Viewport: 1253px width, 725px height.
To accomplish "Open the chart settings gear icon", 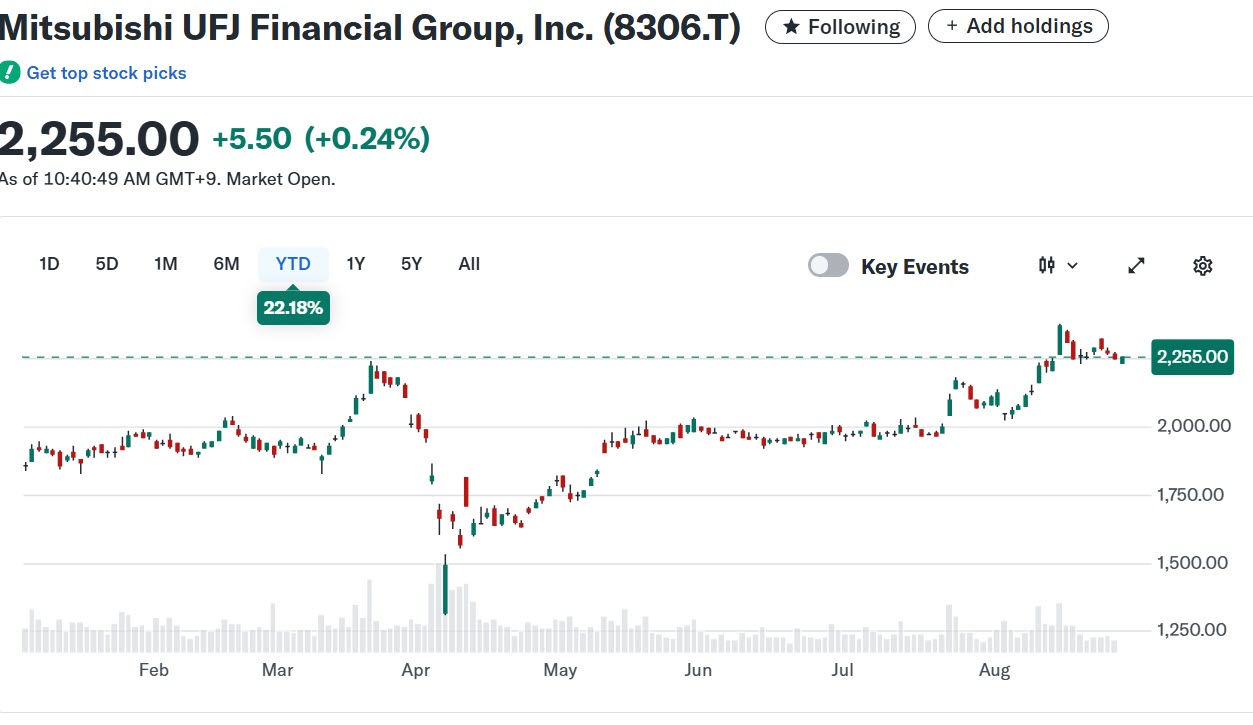I will [x=1202, y=266].
